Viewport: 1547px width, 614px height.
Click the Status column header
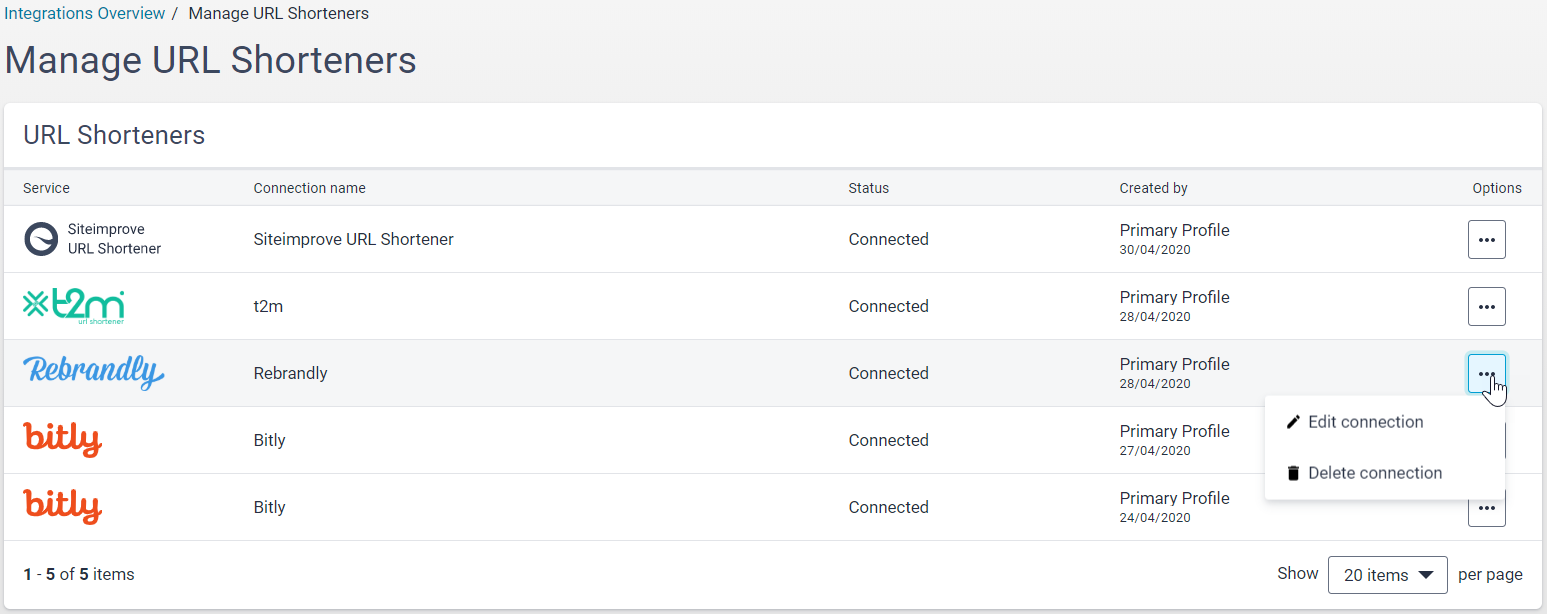868,188
